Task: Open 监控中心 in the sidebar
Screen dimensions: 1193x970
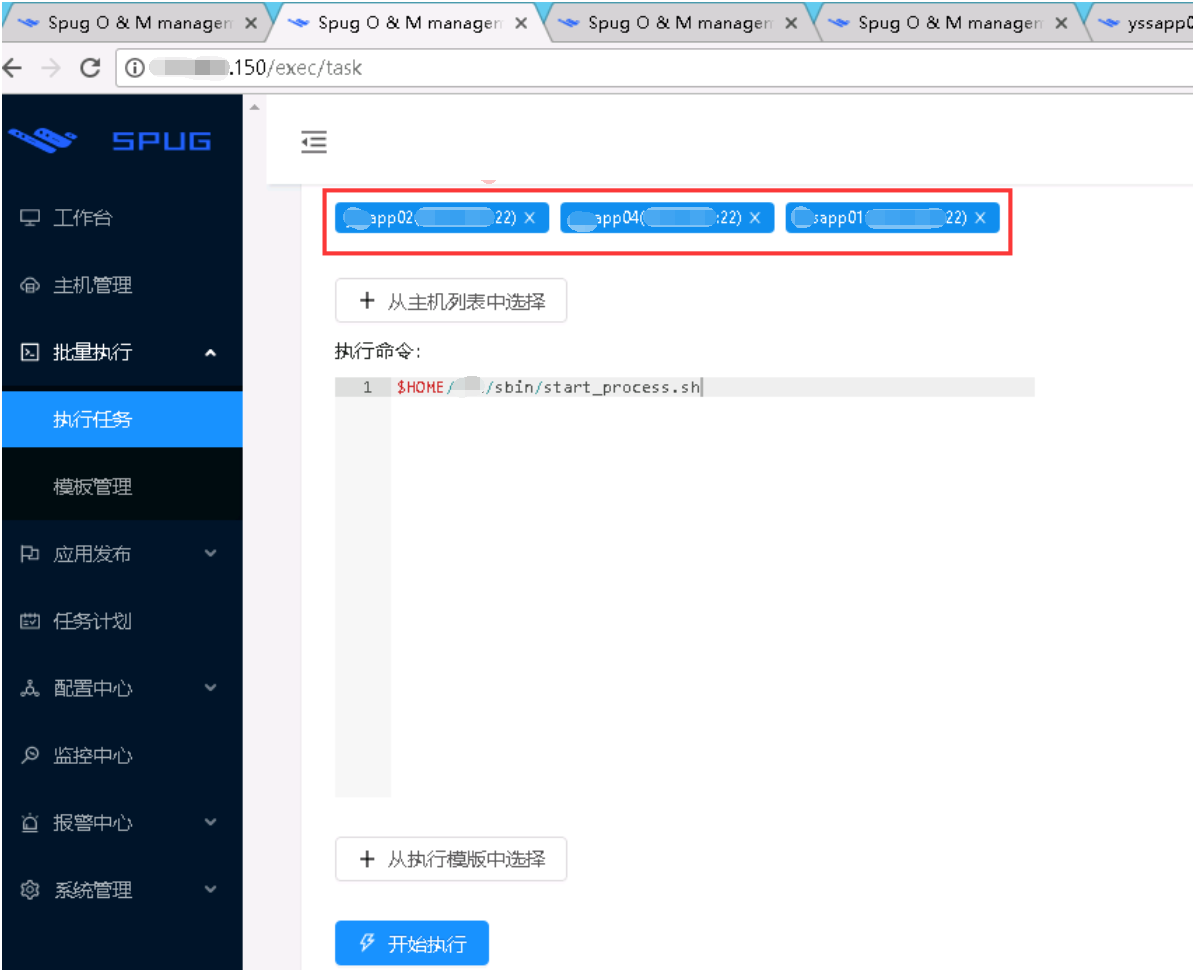Action: 122,755
